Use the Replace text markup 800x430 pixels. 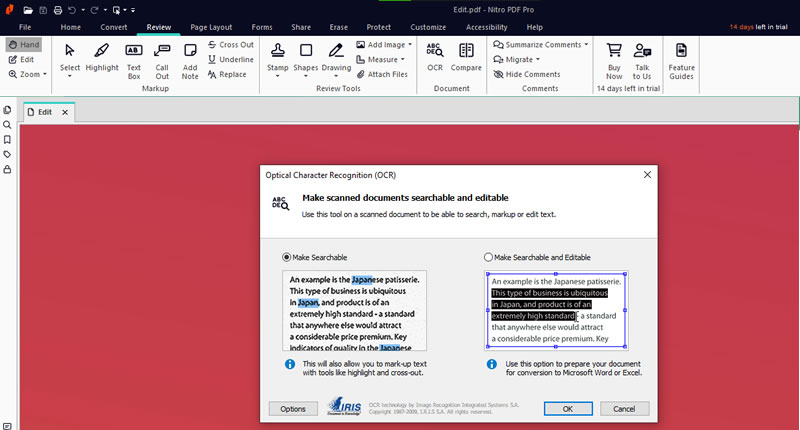point(227,74)
